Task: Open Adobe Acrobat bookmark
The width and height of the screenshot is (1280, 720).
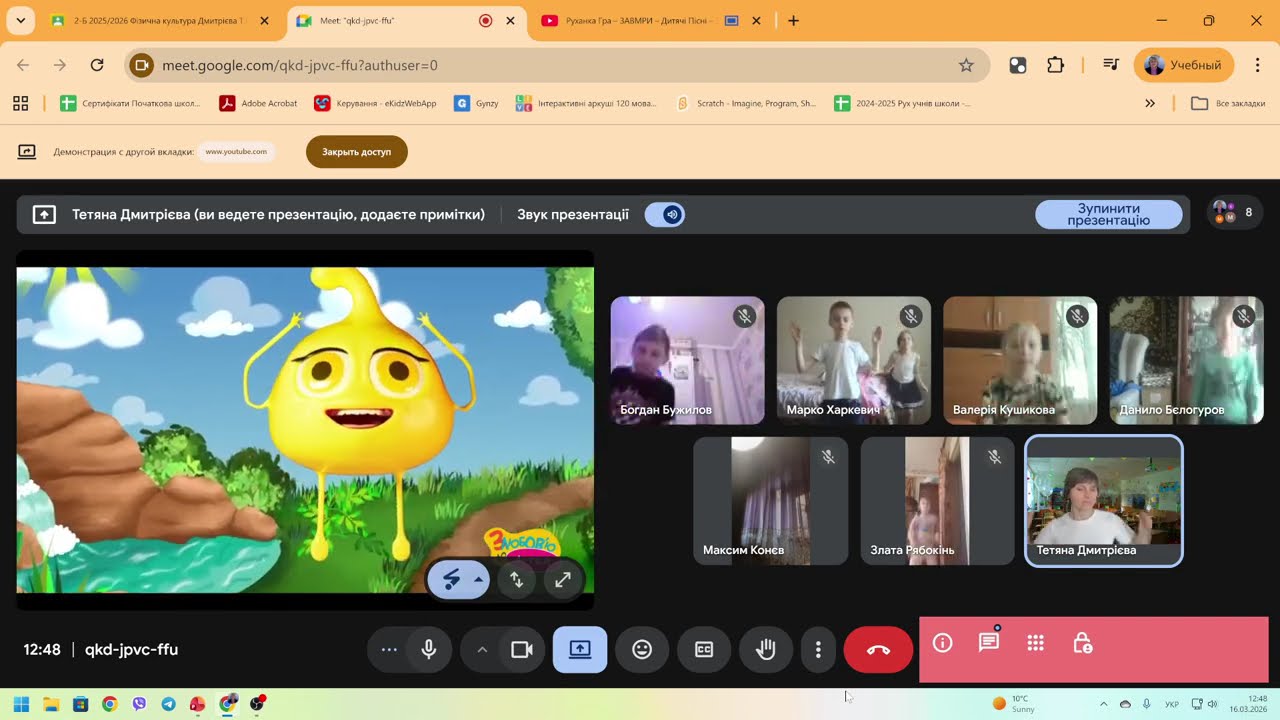Action: coord(258,103)
